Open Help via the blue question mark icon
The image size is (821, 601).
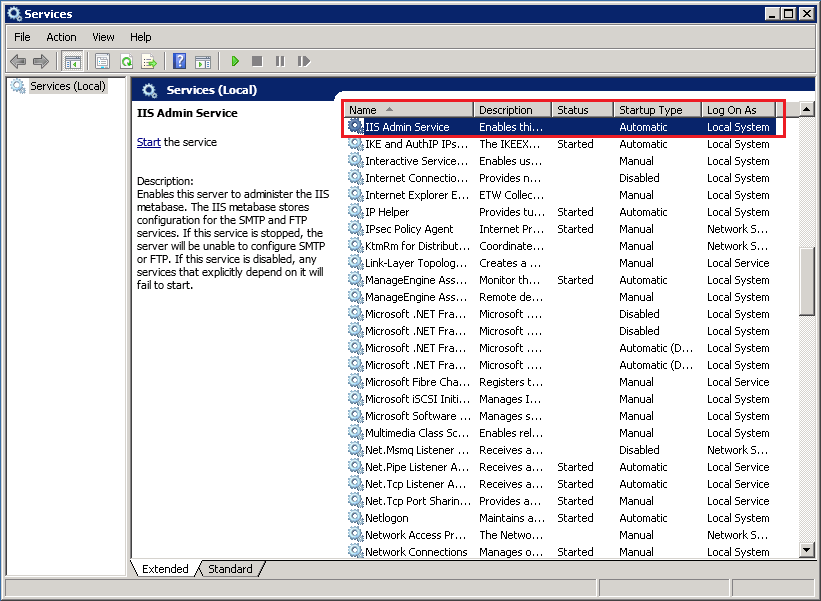178,61
